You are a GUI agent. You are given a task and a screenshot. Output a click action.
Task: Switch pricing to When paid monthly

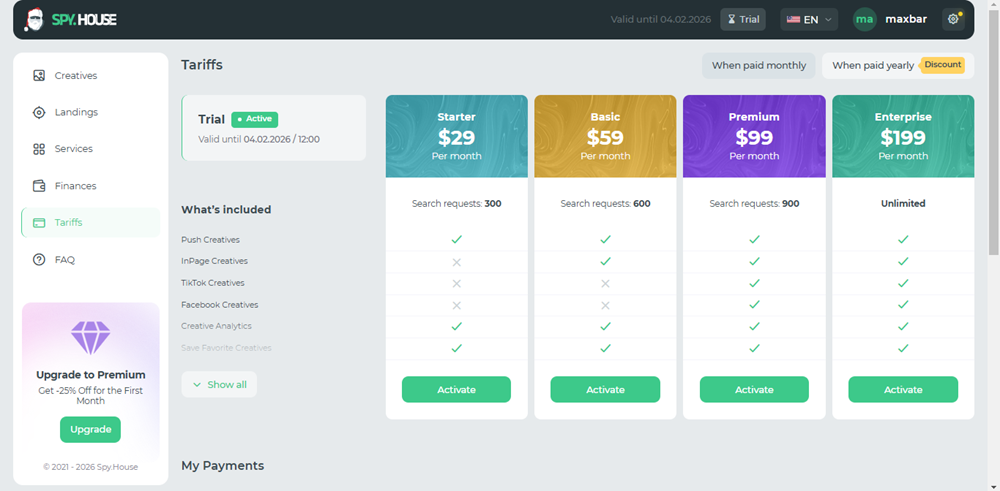pyautogui.click(x=758, y=66)
